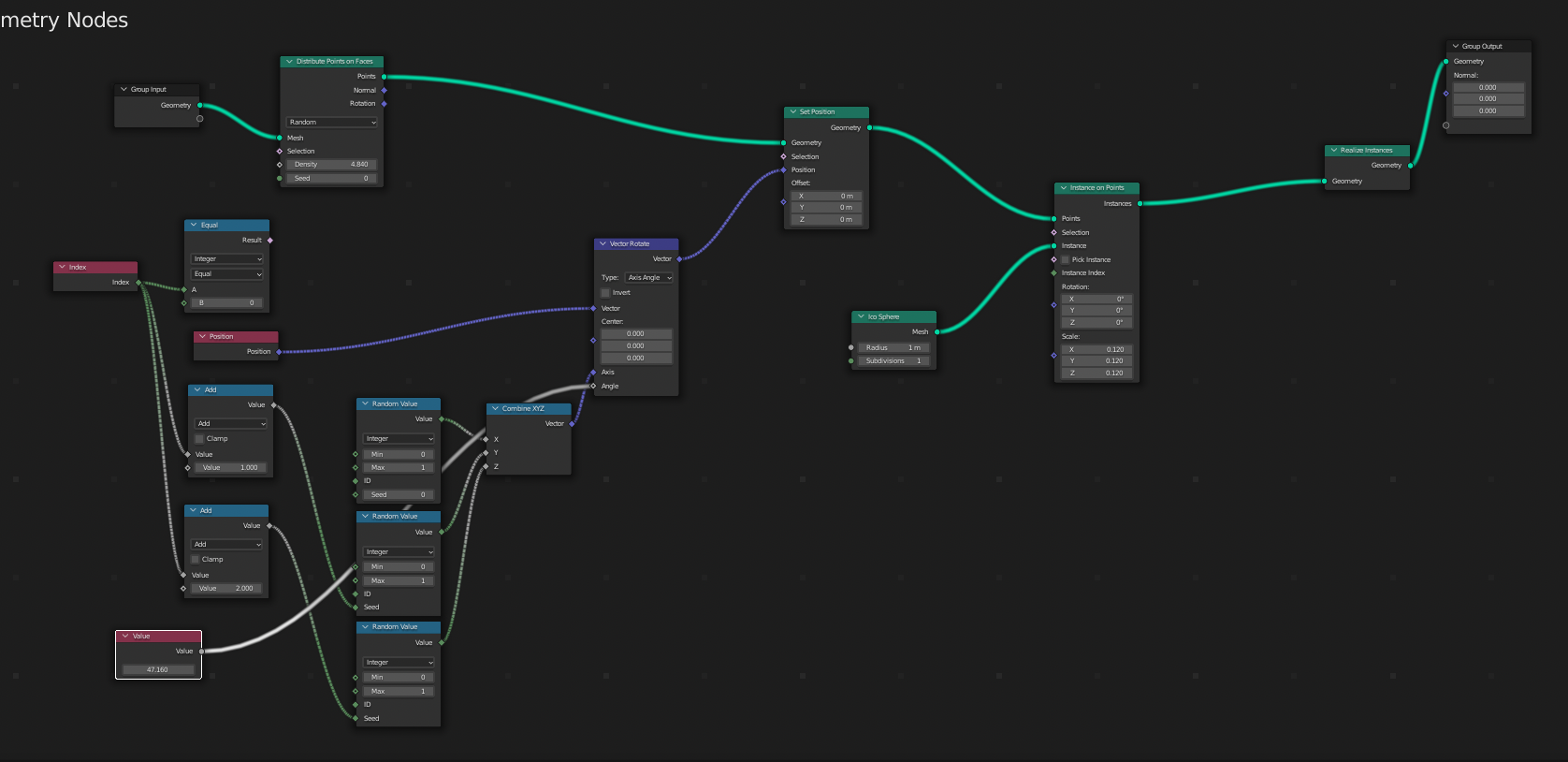Click the Position node's output socket

279,352
